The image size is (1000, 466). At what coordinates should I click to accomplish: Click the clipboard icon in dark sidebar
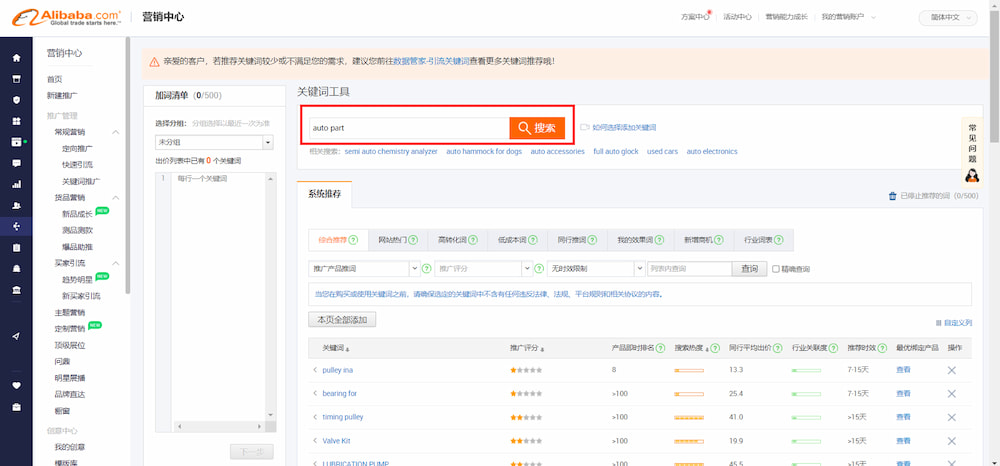pos(17,247)
